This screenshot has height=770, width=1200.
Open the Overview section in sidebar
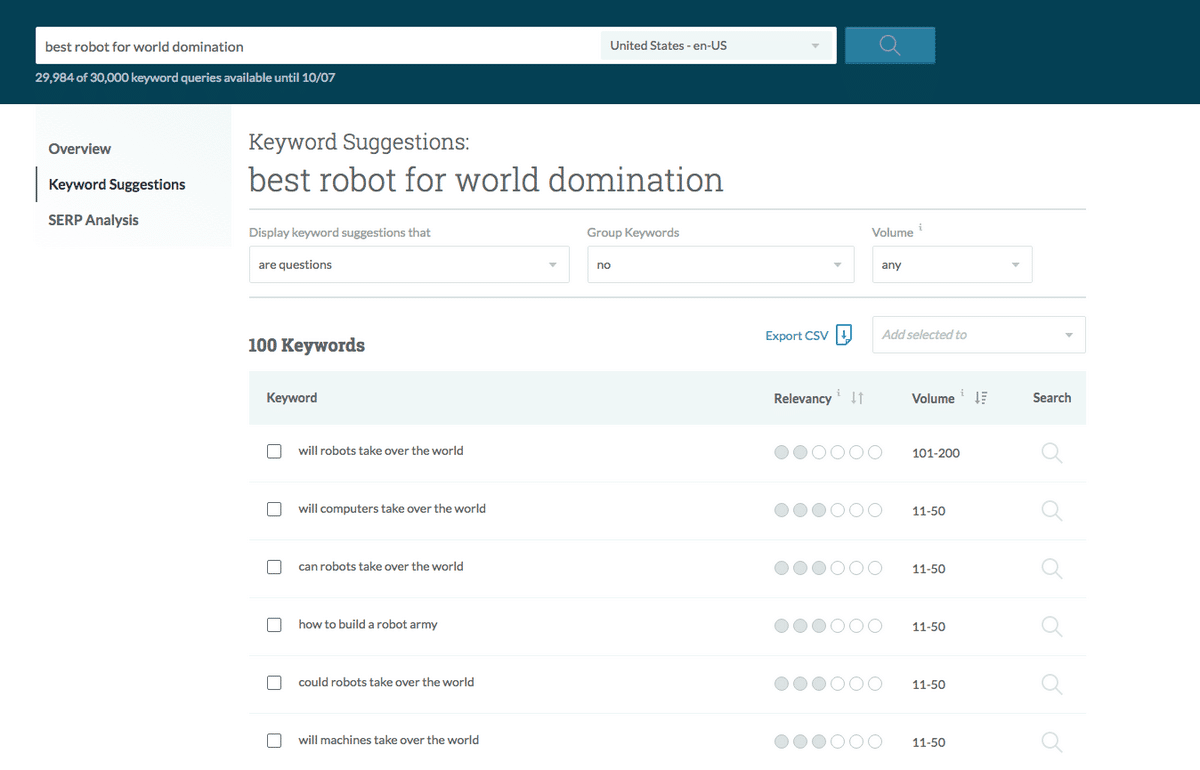click(x=80, y=149)
